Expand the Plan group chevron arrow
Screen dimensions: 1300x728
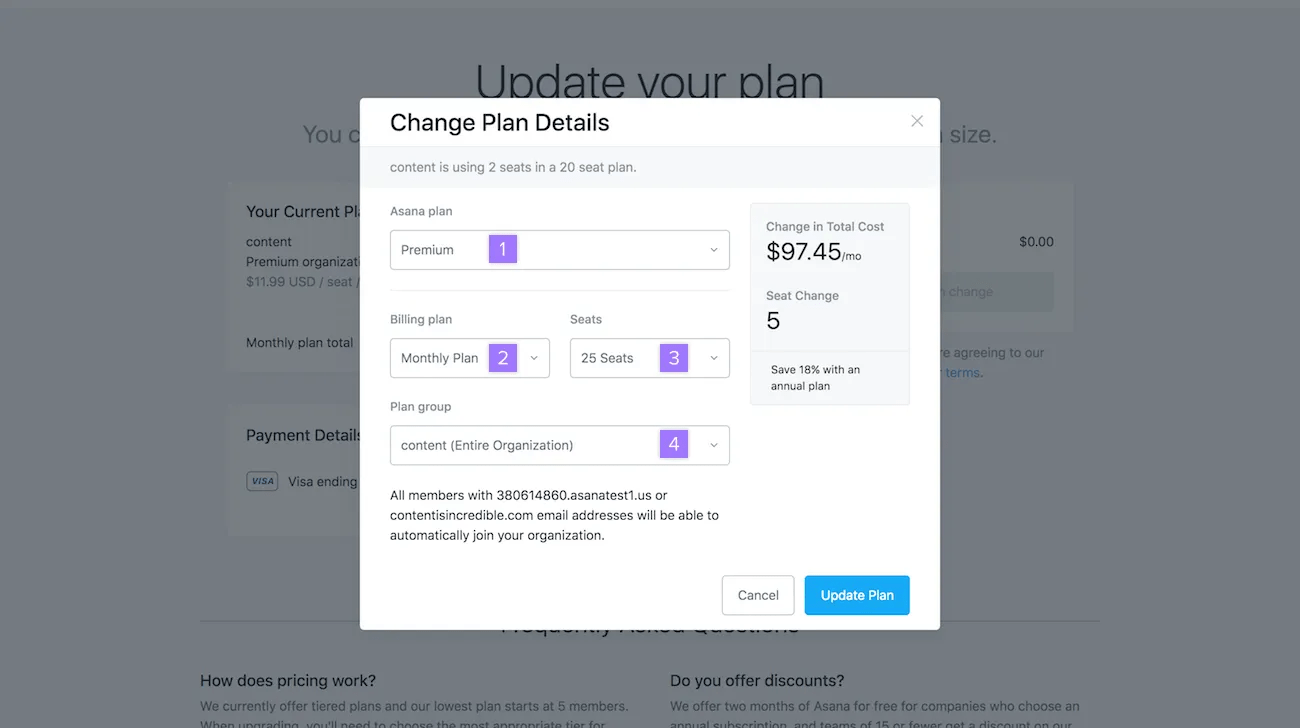714,444
